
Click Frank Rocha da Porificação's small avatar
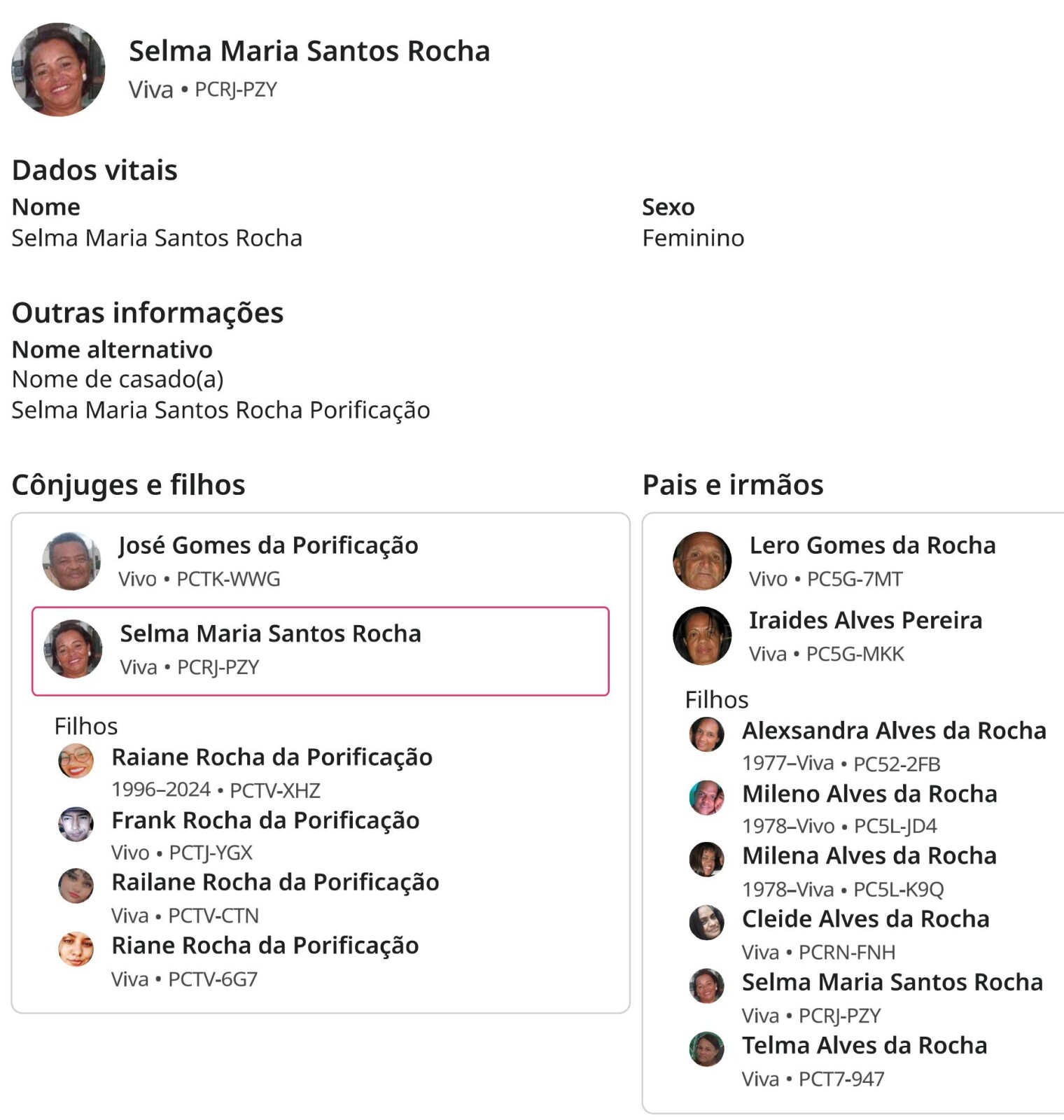pyautogui.click(x=76, y=824)
